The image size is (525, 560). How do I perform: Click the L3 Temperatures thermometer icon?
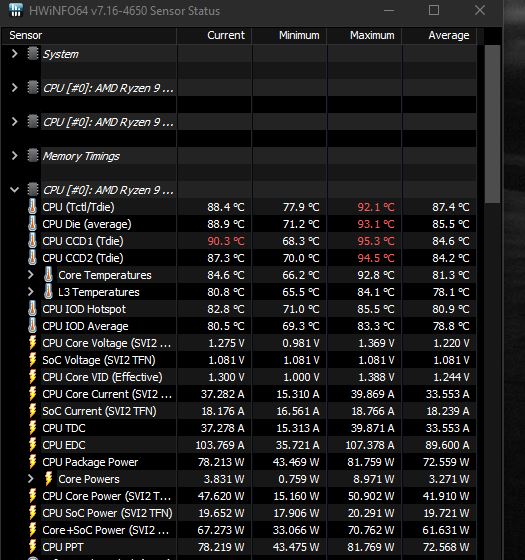(48, 291)
